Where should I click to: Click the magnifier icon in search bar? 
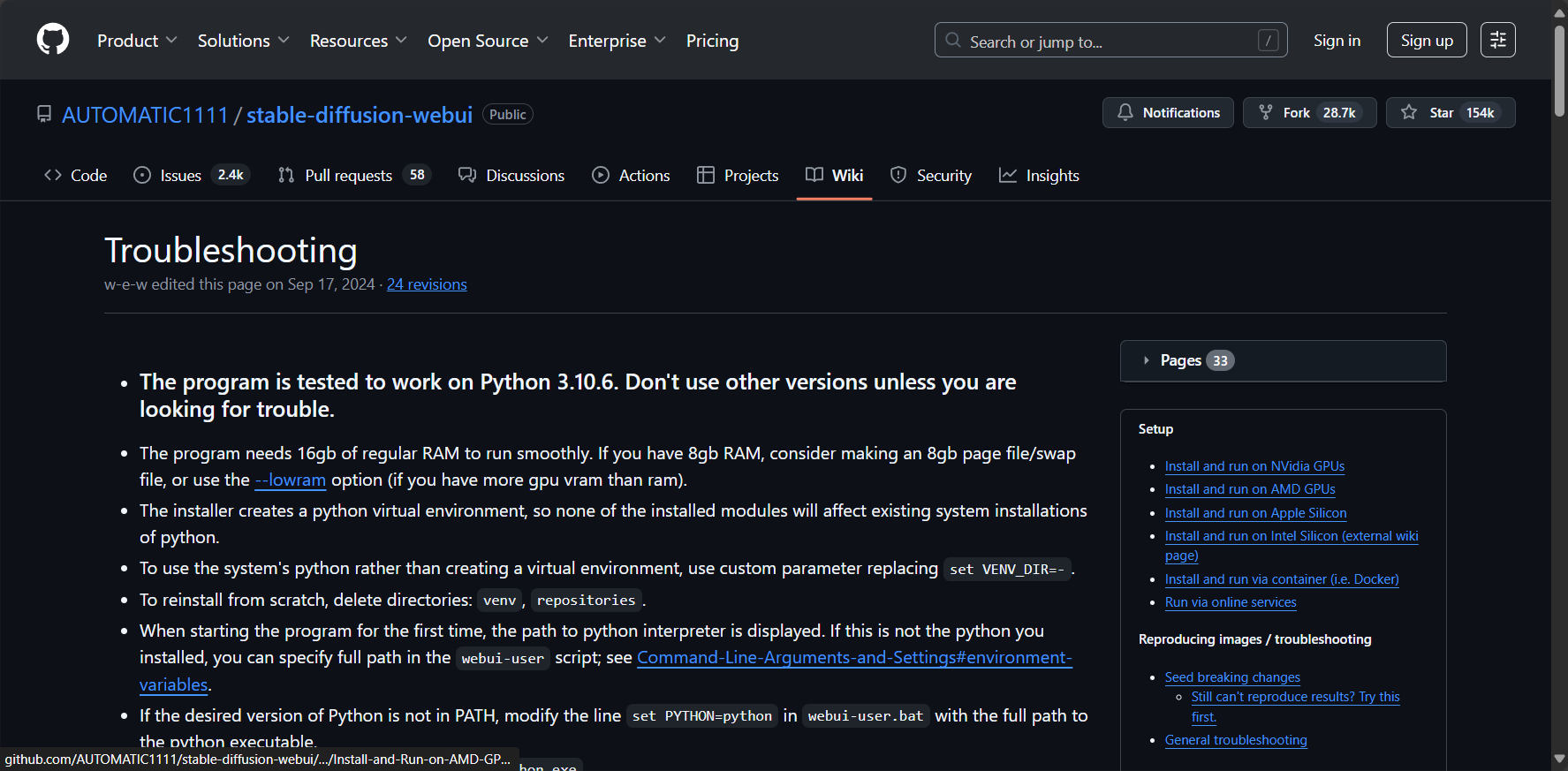point(953,41)
